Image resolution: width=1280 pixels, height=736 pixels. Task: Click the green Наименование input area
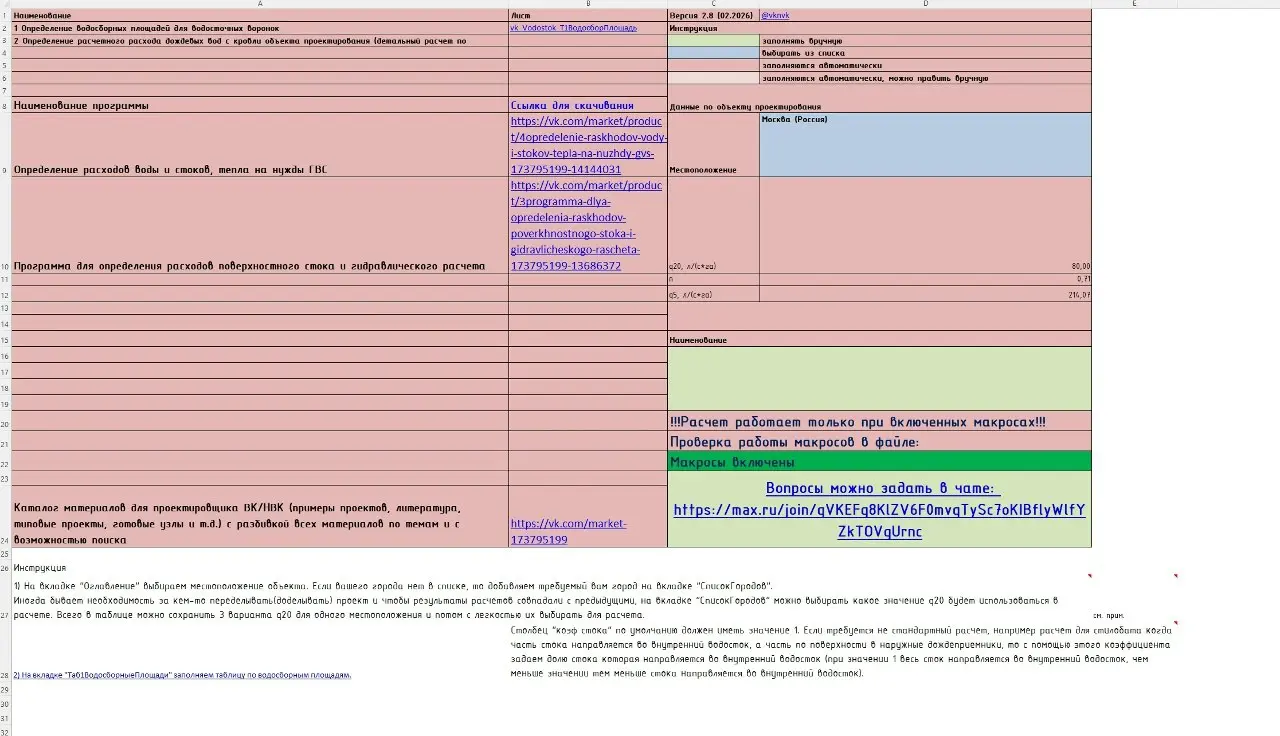point(879,378)
